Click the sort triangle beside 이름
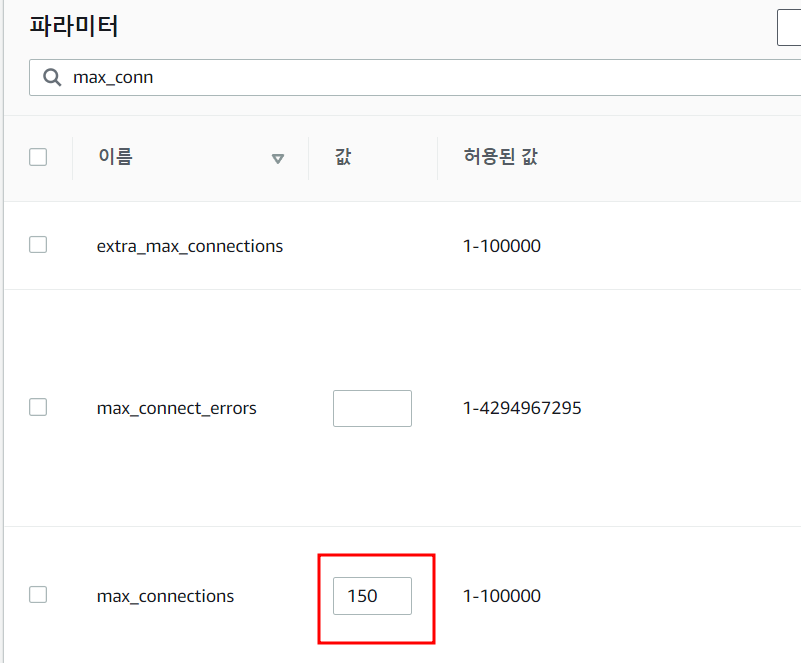Screen dimensions: 801x663 pyautogui.click(x=278, y=158)
